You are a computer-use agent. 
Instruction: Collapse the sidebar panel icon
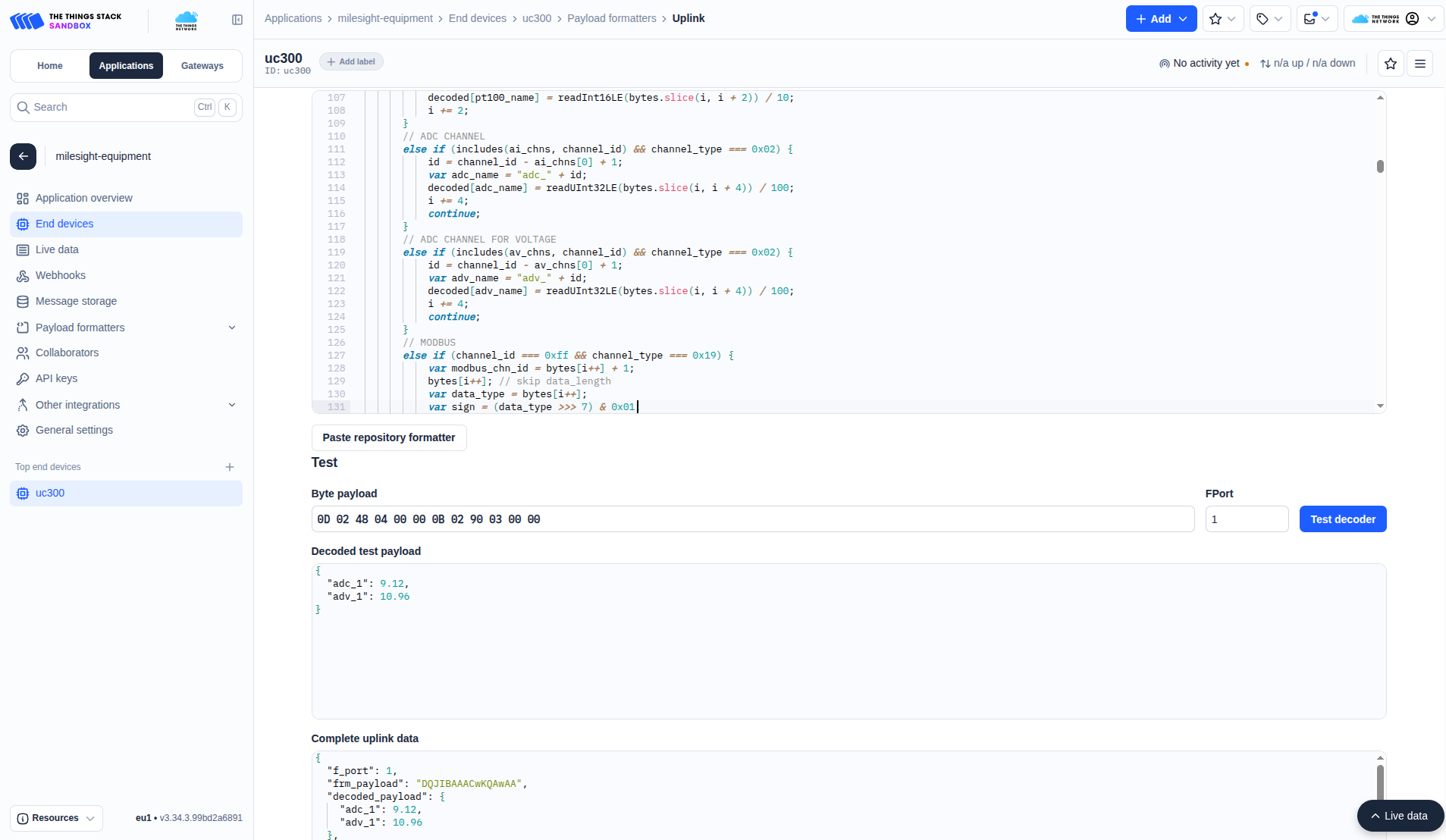[237, 20]
